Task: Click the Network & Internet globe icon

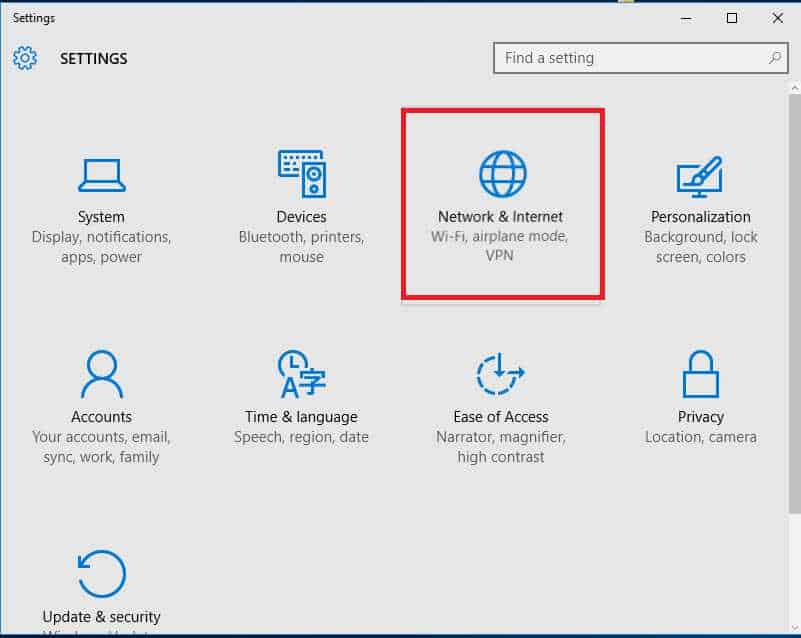Action: (501, 175)
